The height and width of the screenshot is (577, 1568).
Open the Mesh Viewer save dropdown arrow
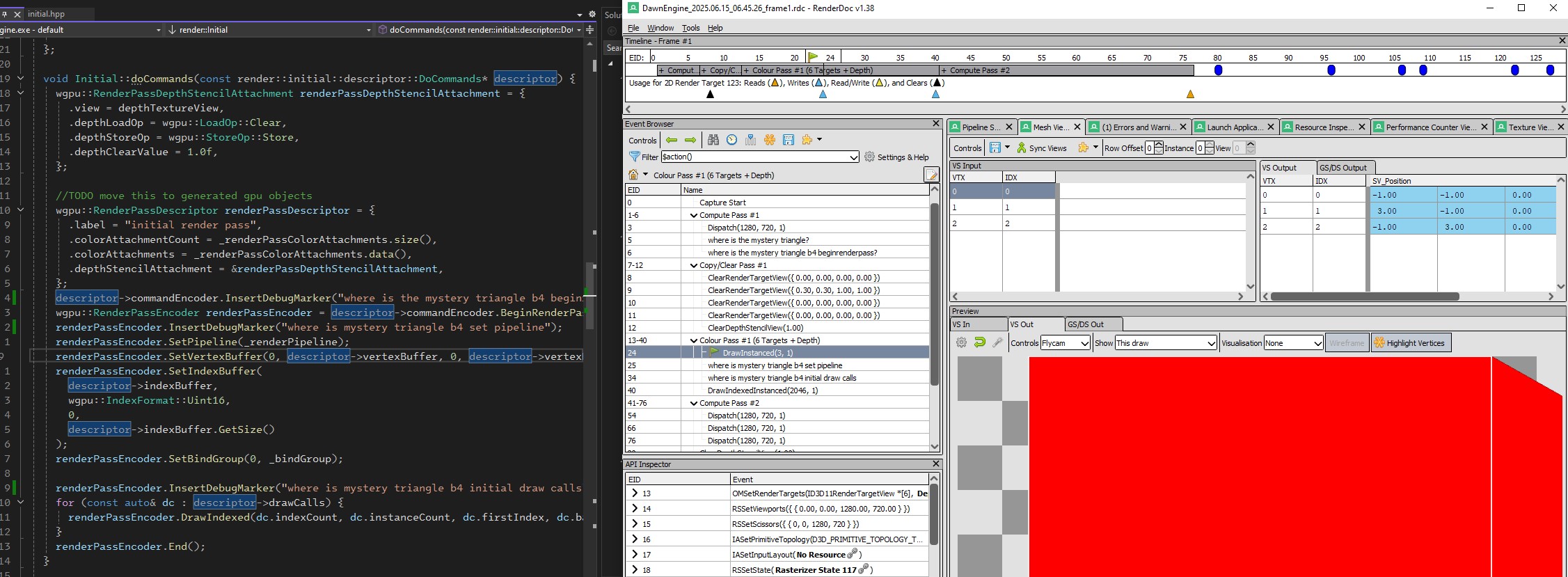click(x=1006, y=148)
